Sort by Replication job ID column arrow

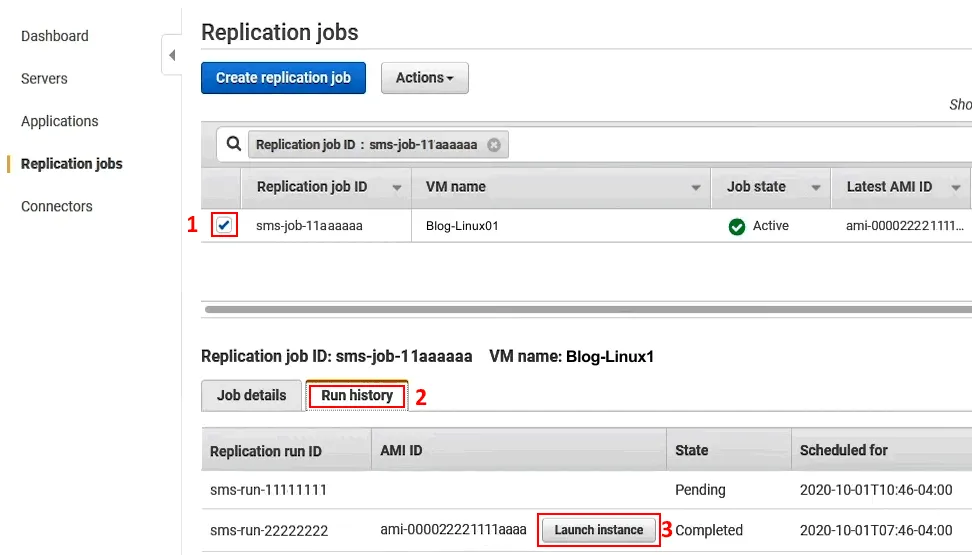[x=397, y=188]
